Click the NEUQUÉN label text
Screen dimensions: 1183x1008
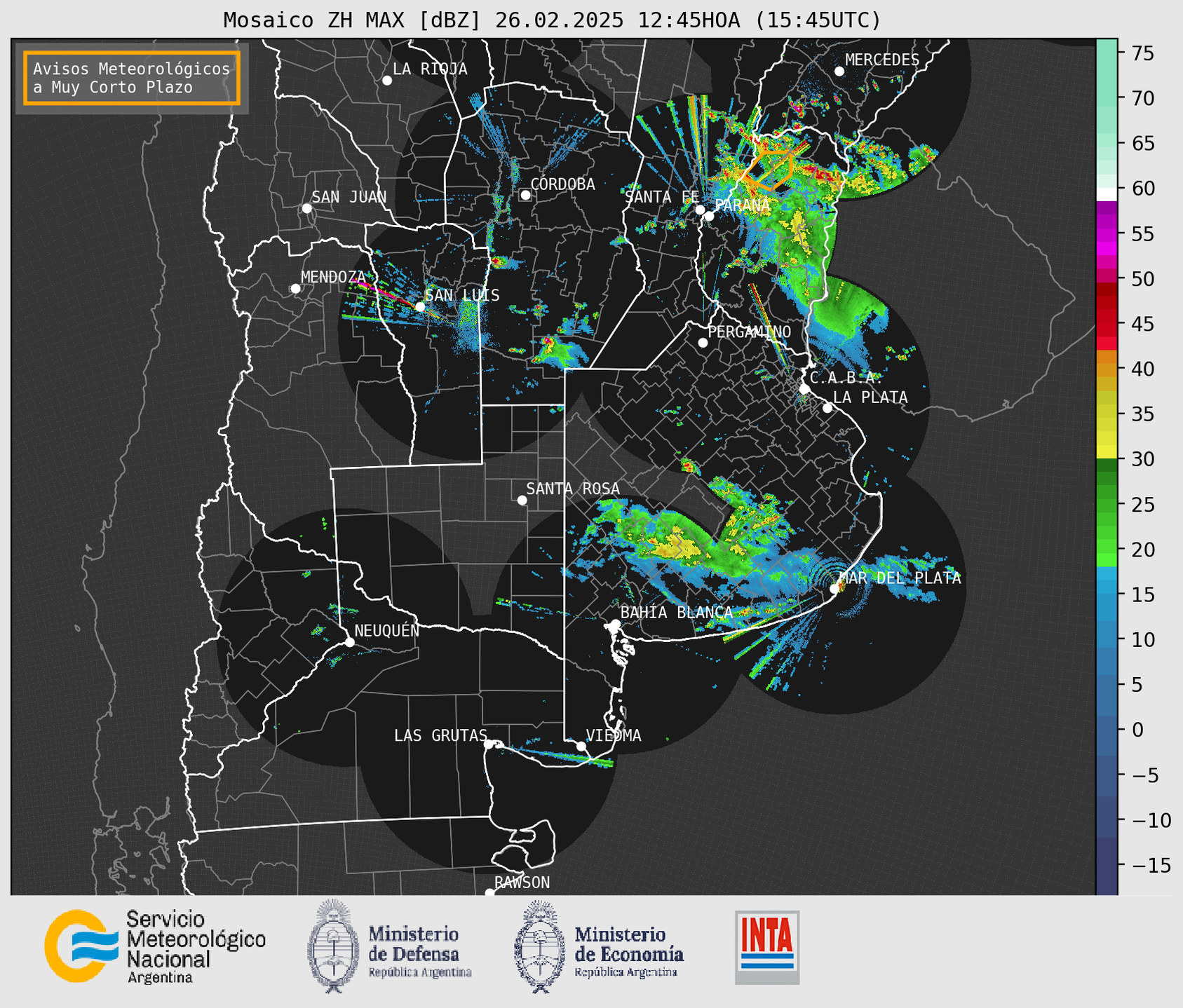[387, 631]
